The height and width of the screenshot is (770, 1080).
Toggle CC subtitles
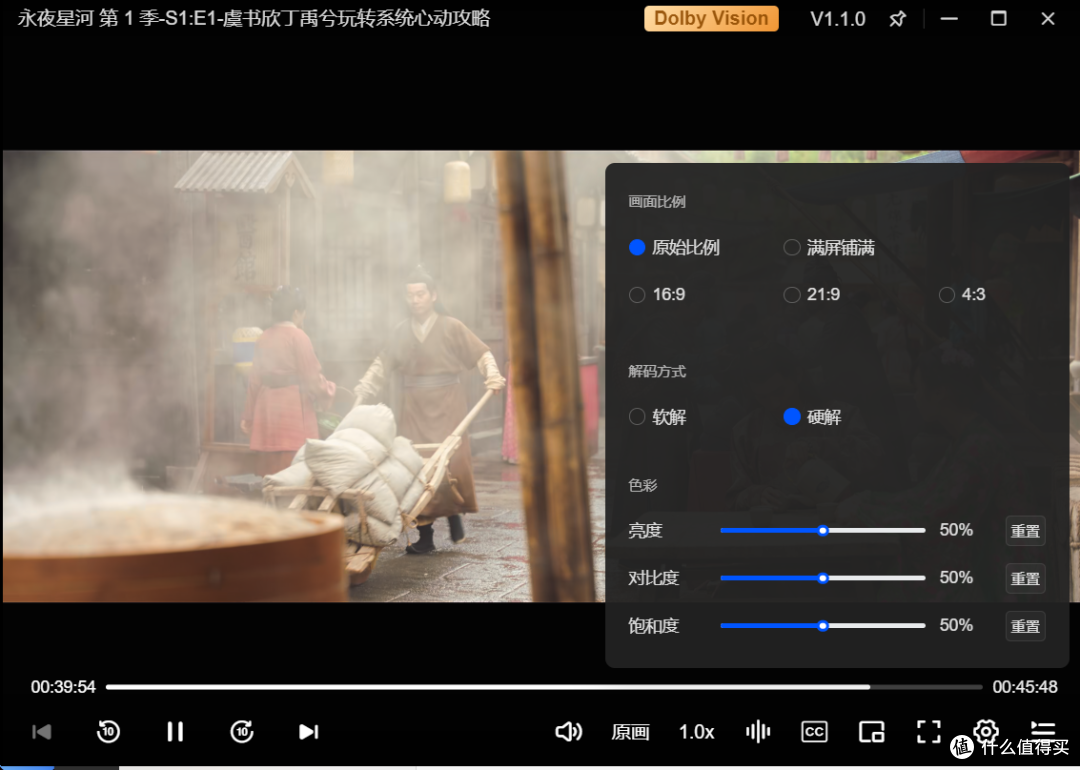[x=814, y=731]
